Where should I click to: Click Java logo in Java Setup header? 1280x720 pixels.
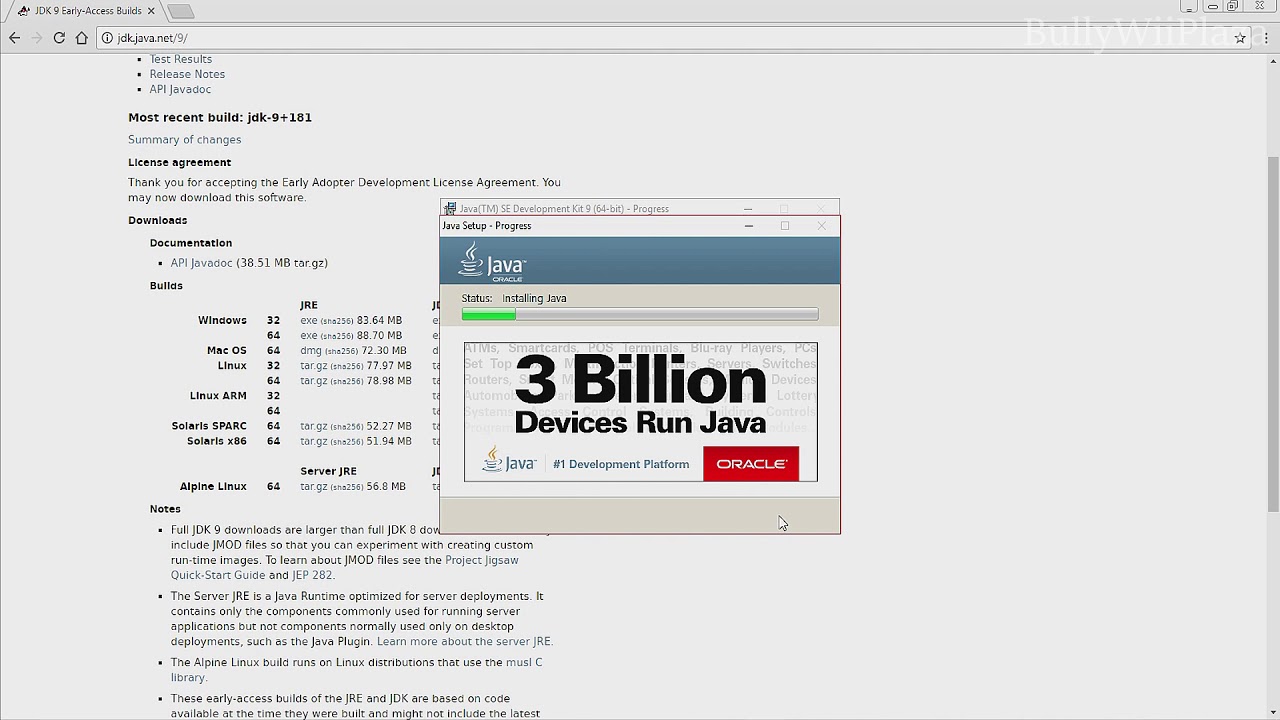point(491,262)
